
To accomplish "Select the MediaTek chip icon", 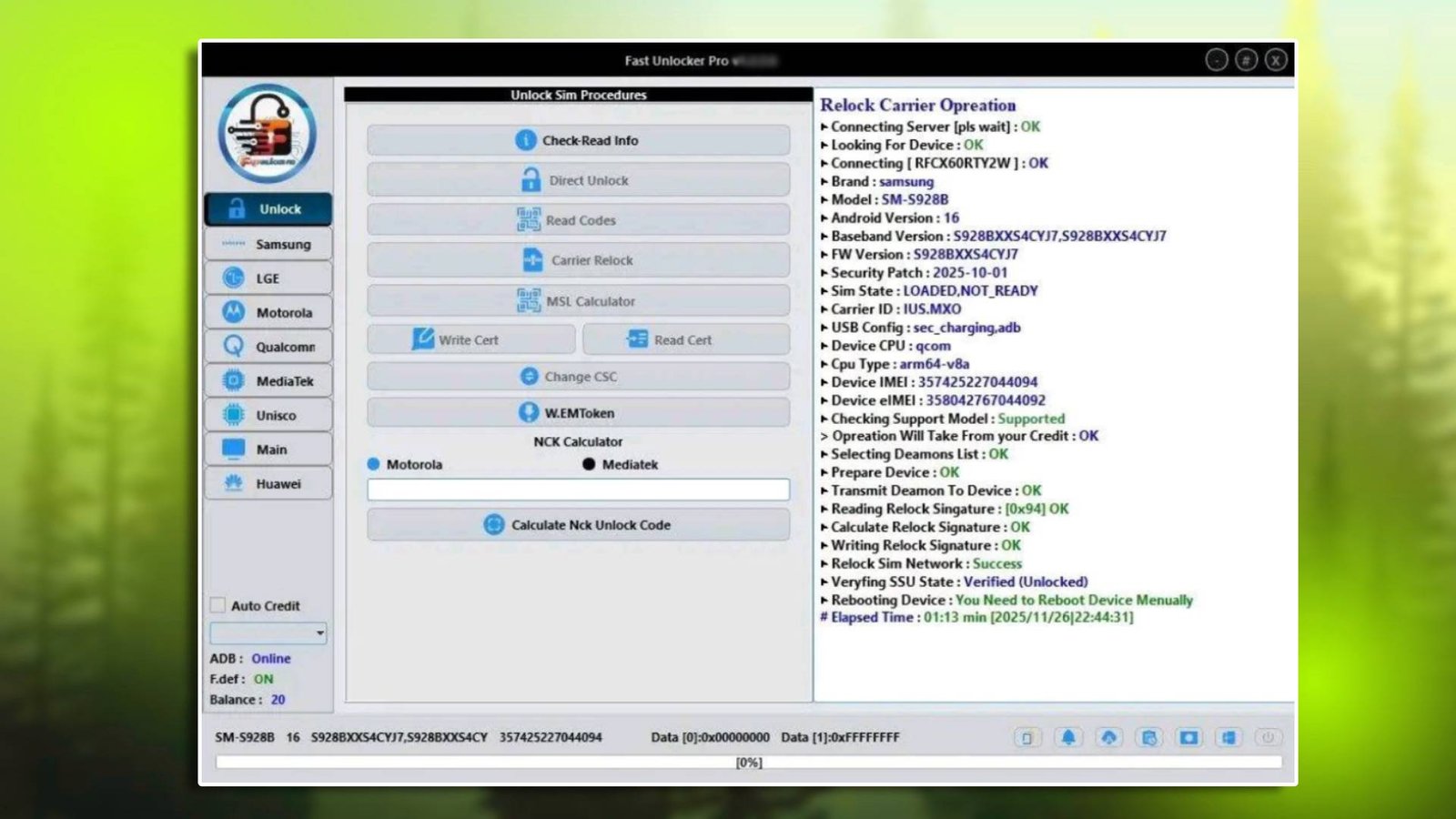I will 232,380.
